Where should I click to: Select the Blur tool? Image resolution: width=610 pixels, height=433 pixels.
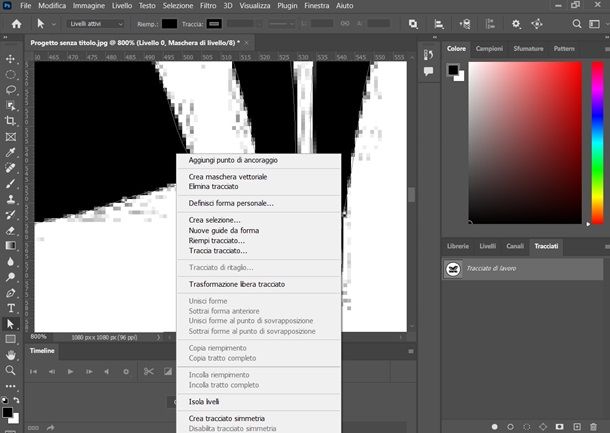coord(11,261)
